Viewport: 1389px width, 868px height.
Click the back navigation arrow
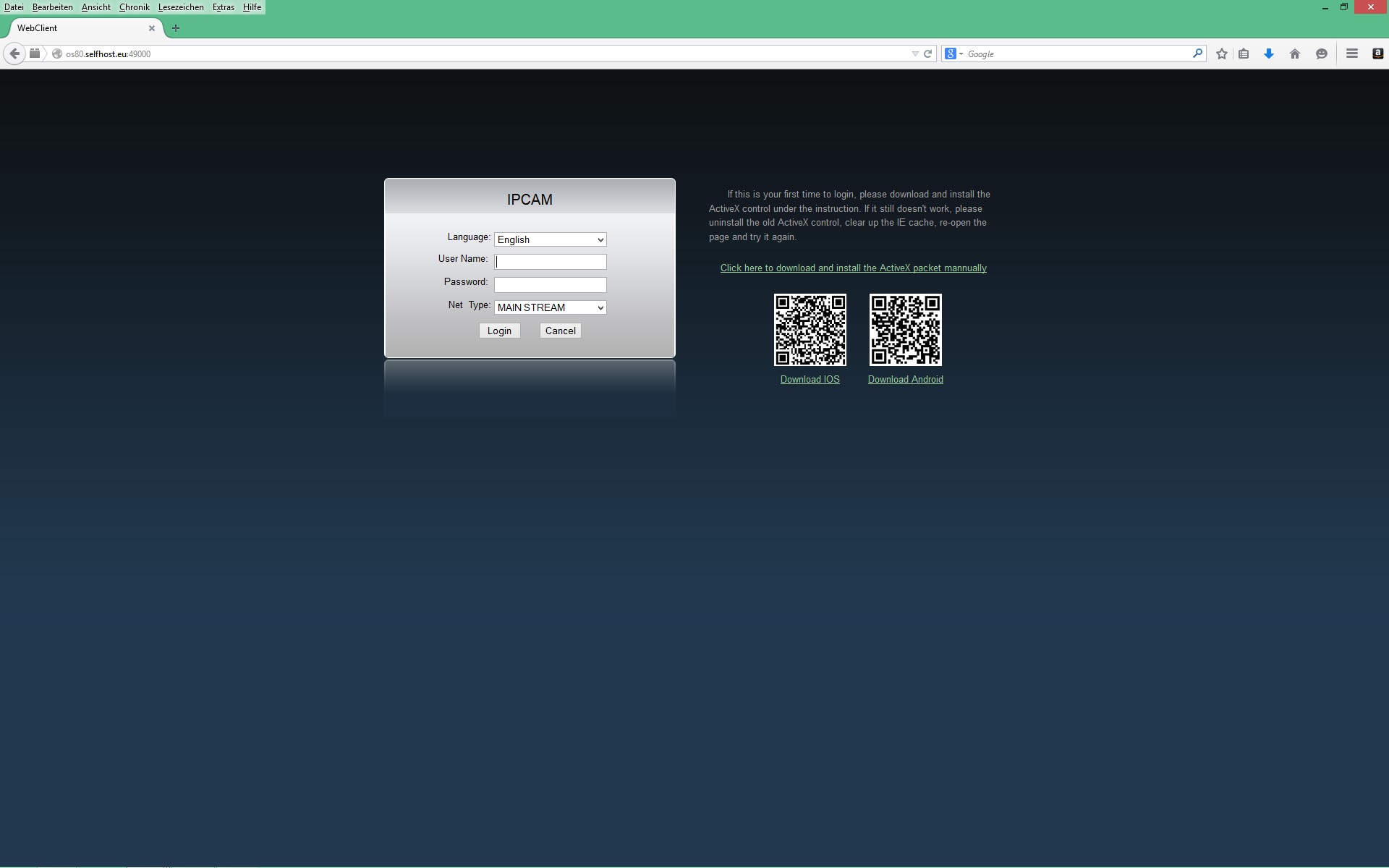[x=14, y=54]
